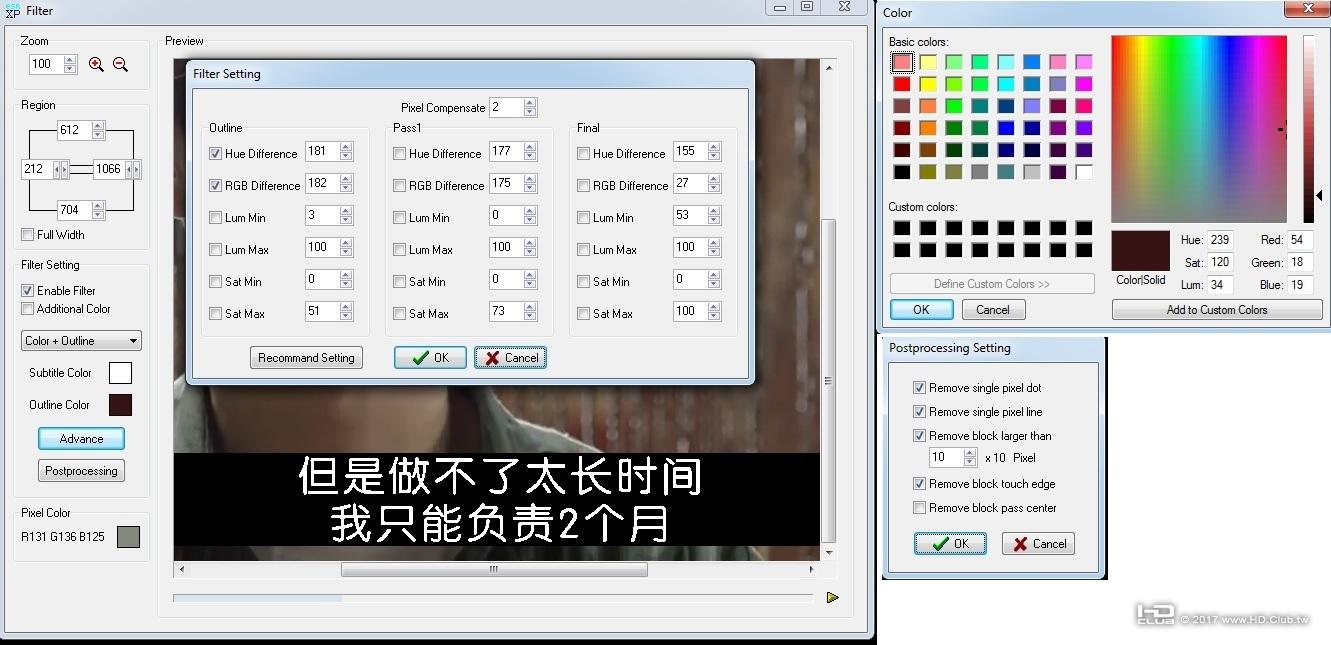
Task: Check Sat Min in the Pass1 column
Action: tap(400, 281)
